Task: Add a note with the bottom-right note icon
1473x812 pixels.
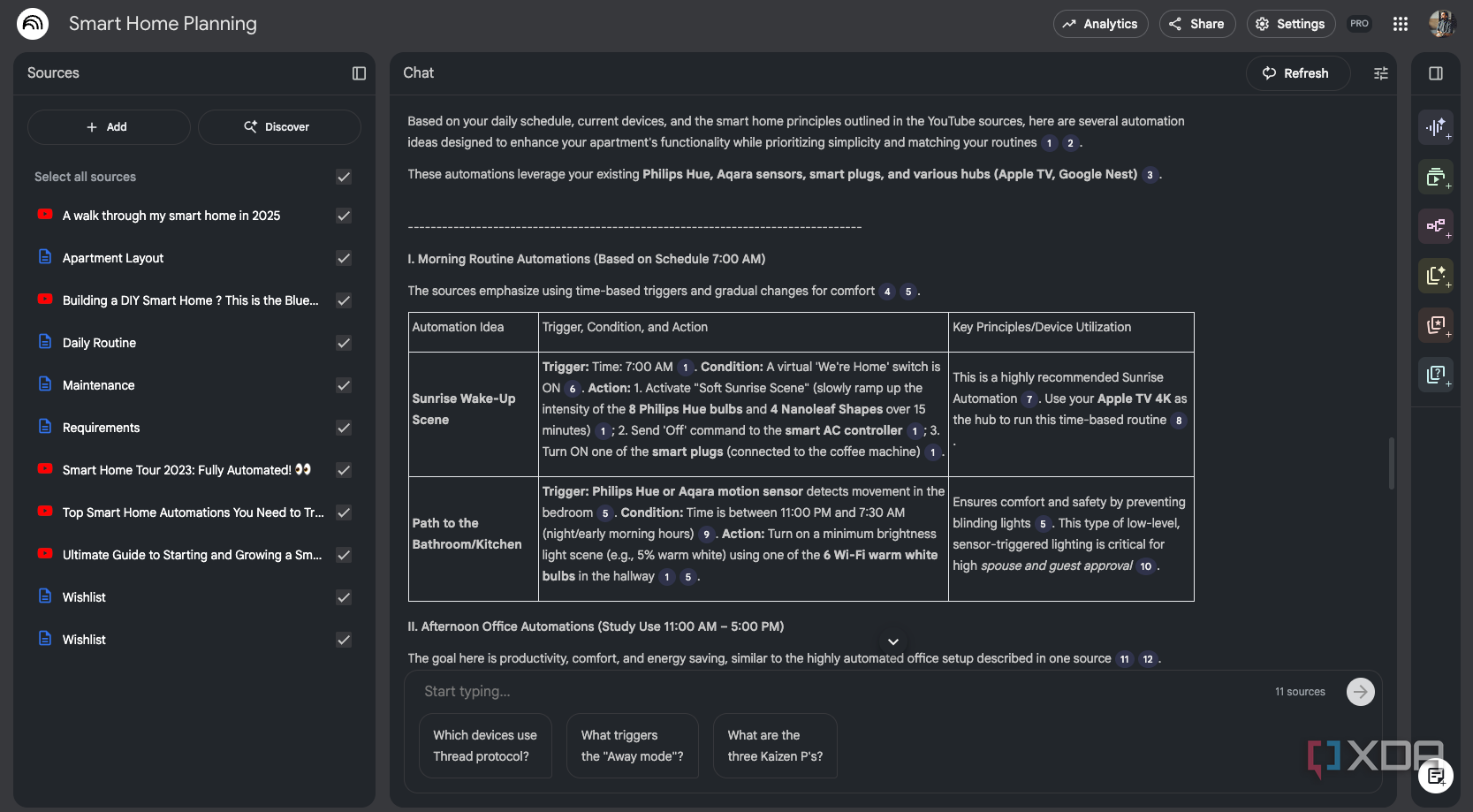Action: [1436, 777]
